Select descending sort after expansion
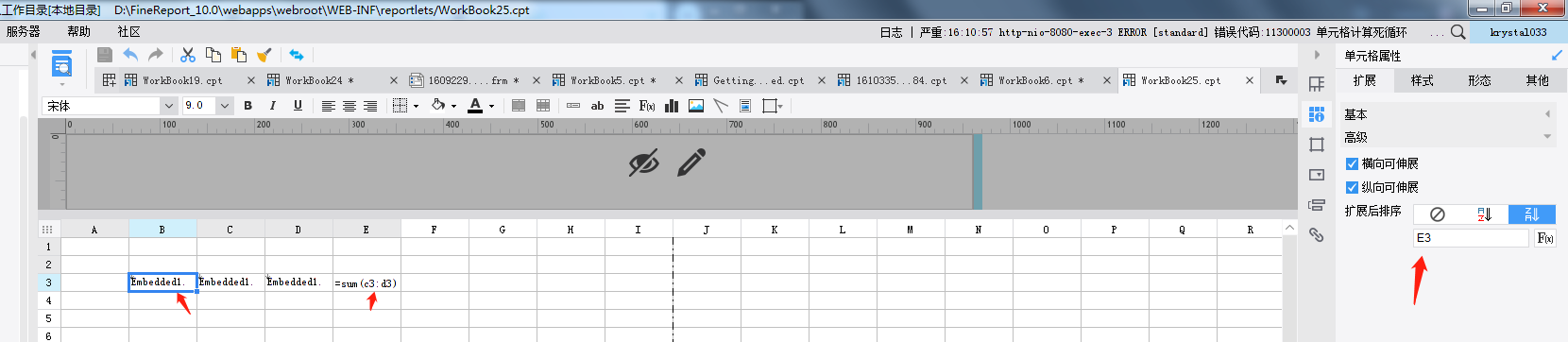 pyautogui.click(x=1532, y=214)
